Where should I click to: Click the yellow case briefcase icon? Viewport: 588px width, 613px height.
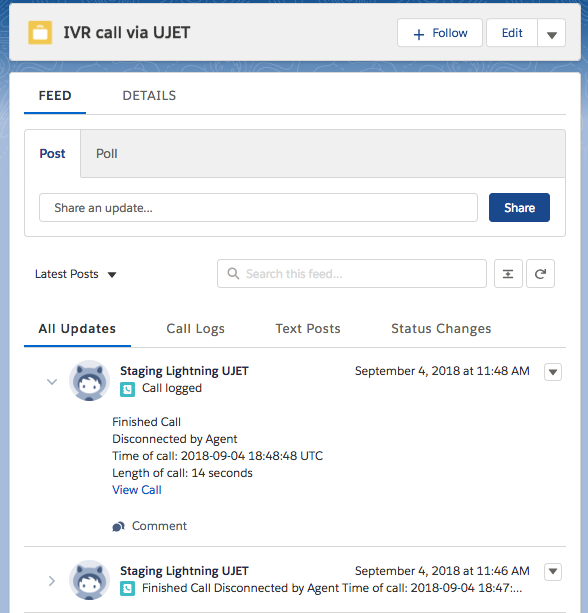pos(40,32)
